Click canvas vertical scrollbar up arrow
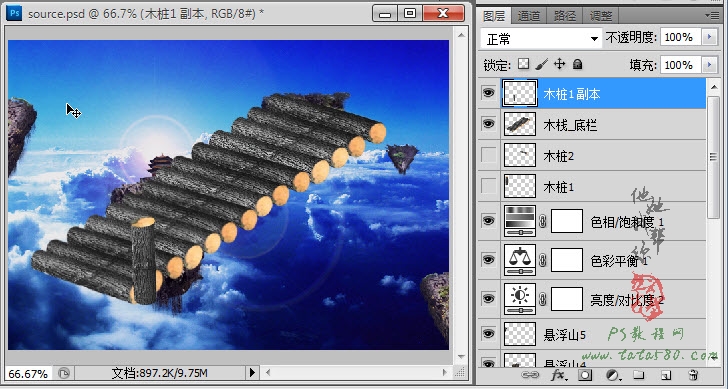Screen dimensions: 728x389 [x=461, y=34]
